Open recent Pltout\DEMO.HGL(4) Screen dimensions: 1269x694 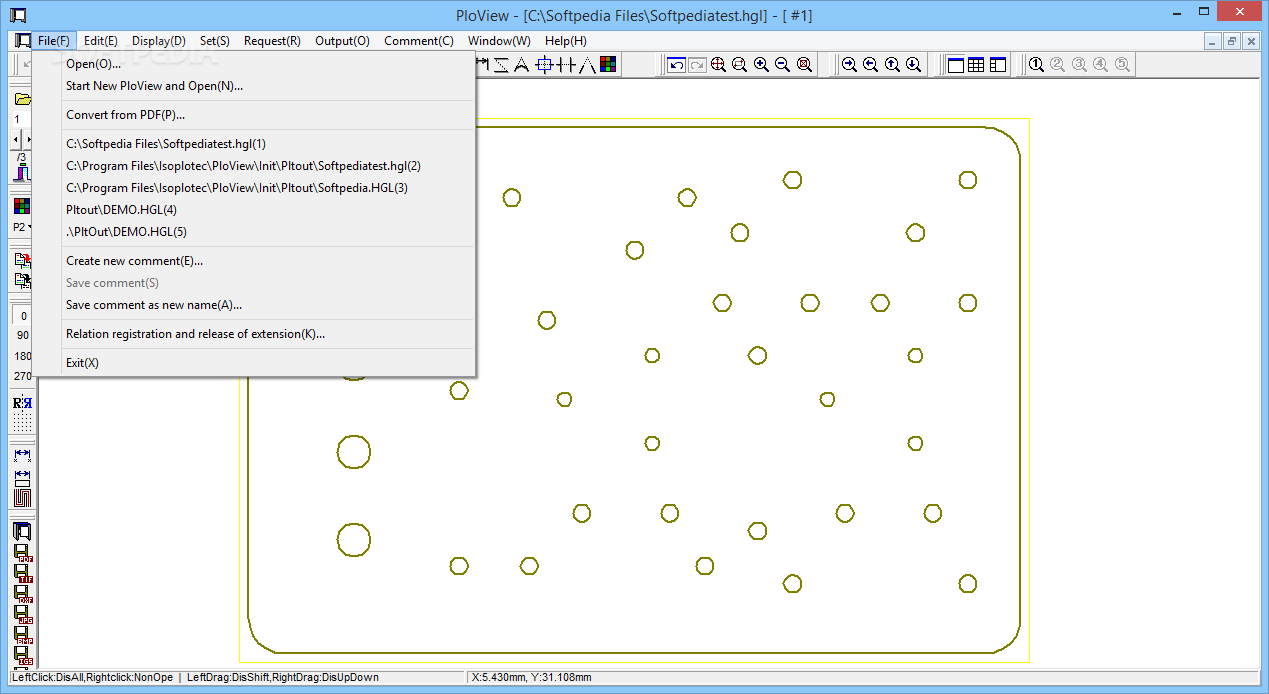(254, 210)
